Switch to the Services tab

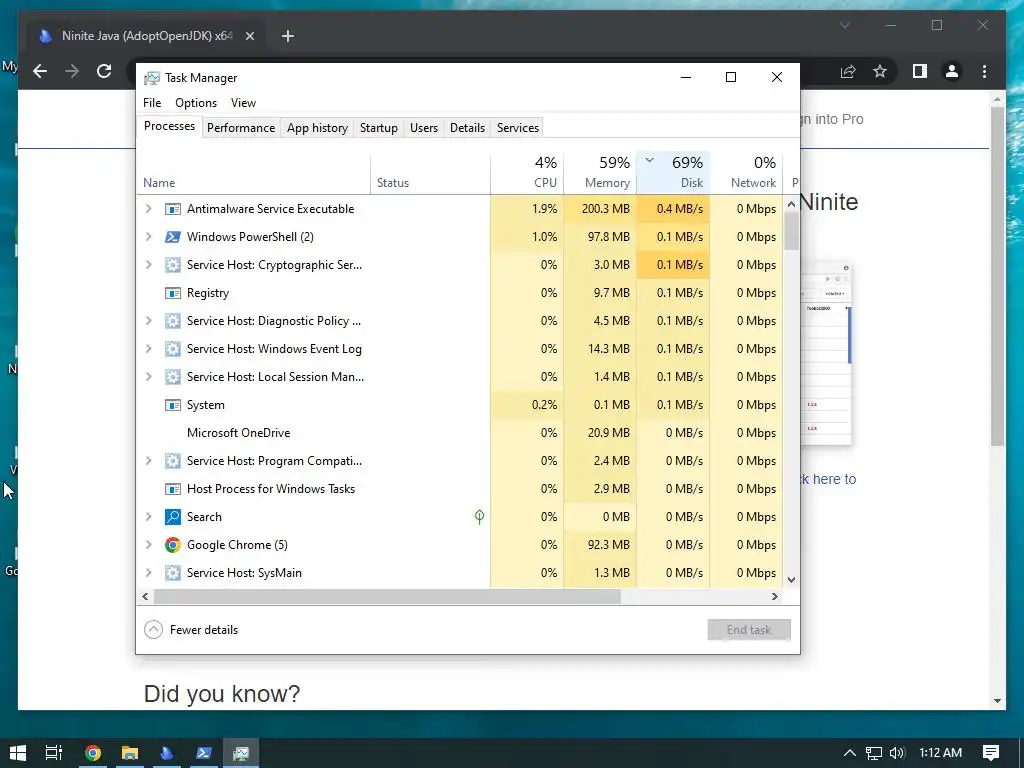click(518, 128)
